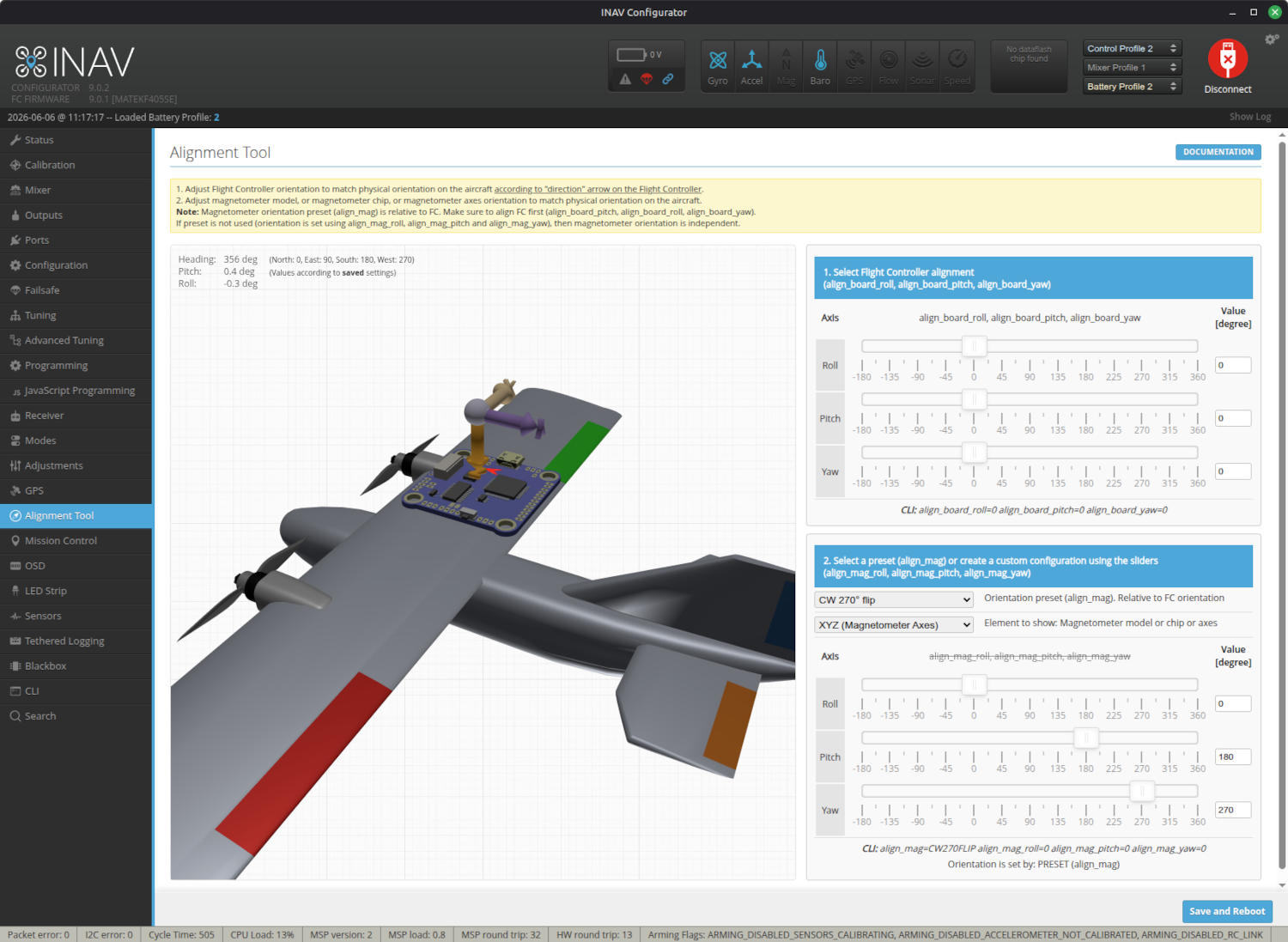This screenshot has width=1288, height=942.
Task: Click the Mission Control pin icon
Action: [15, 541]
